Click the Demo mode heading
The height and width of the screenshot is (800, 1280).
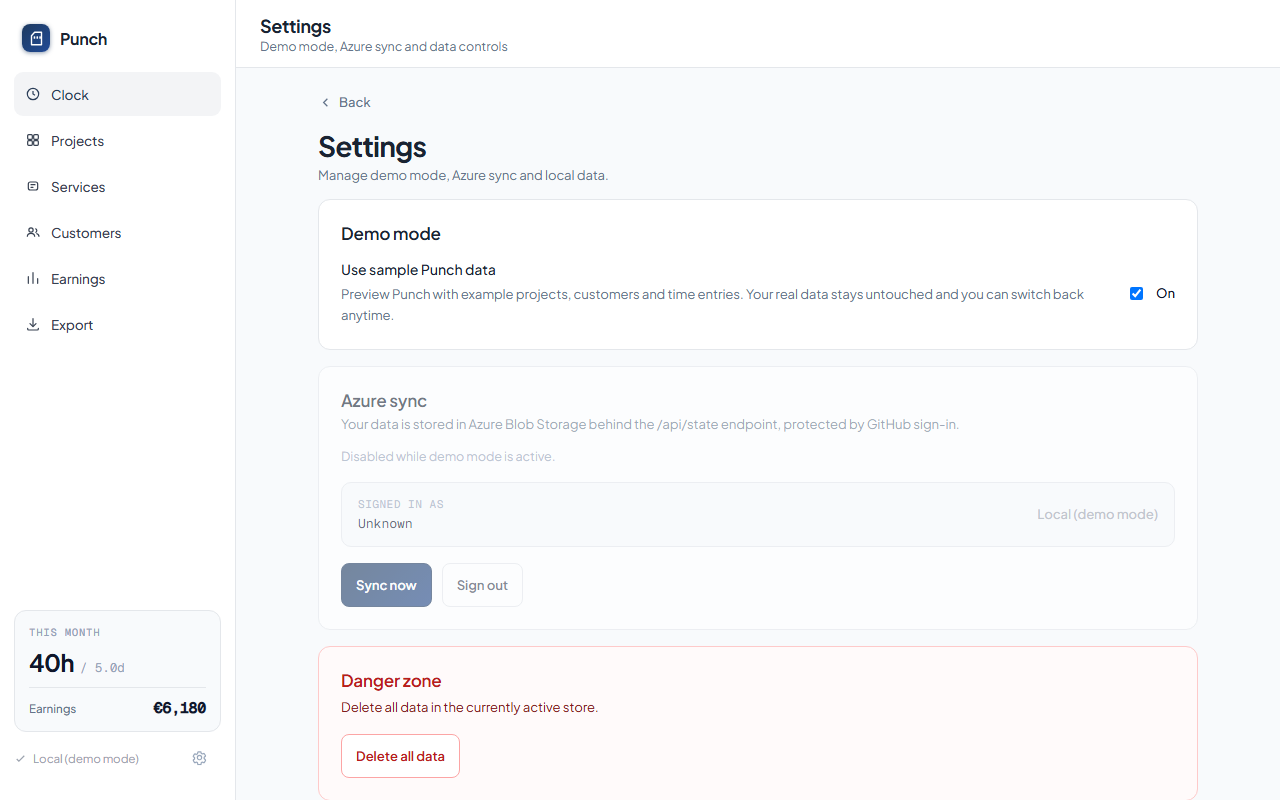pyautogui.click(x=391, y=234)
